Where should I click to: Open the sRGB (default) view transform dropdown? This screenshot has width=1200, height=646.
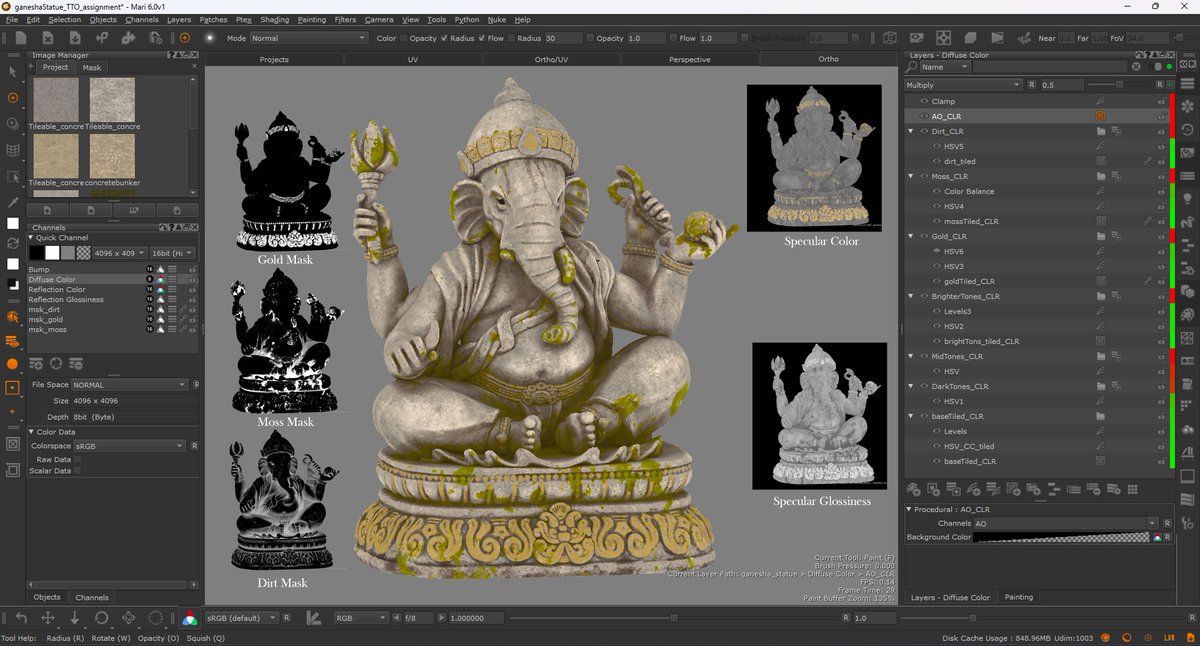pyautogui.click(x=241, y=618)
